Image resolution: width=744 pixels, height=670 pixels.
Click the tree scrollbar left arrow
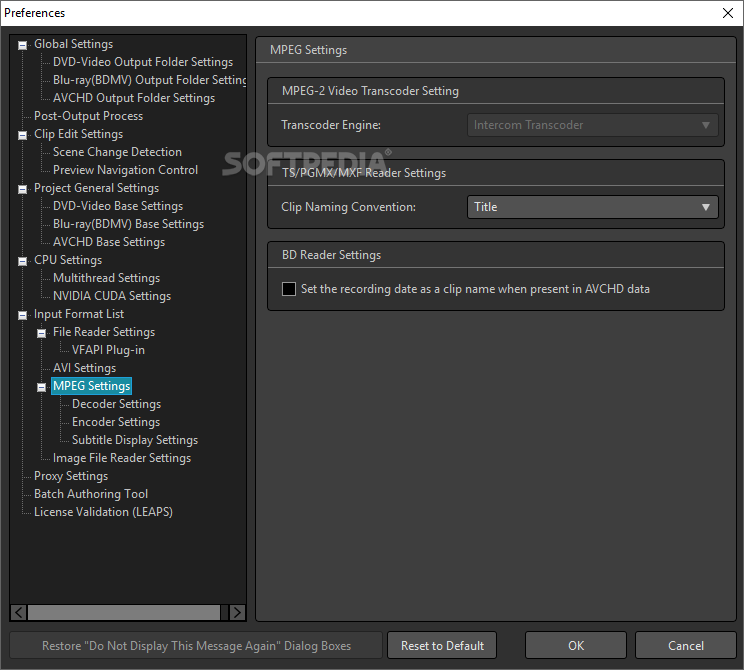19,613
